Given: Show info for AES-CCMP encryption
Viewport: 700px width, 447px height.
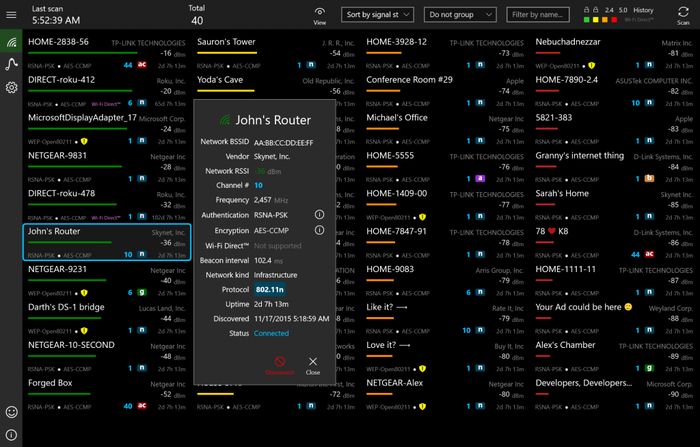Looking at the screenshot, I should coord(319,230).
